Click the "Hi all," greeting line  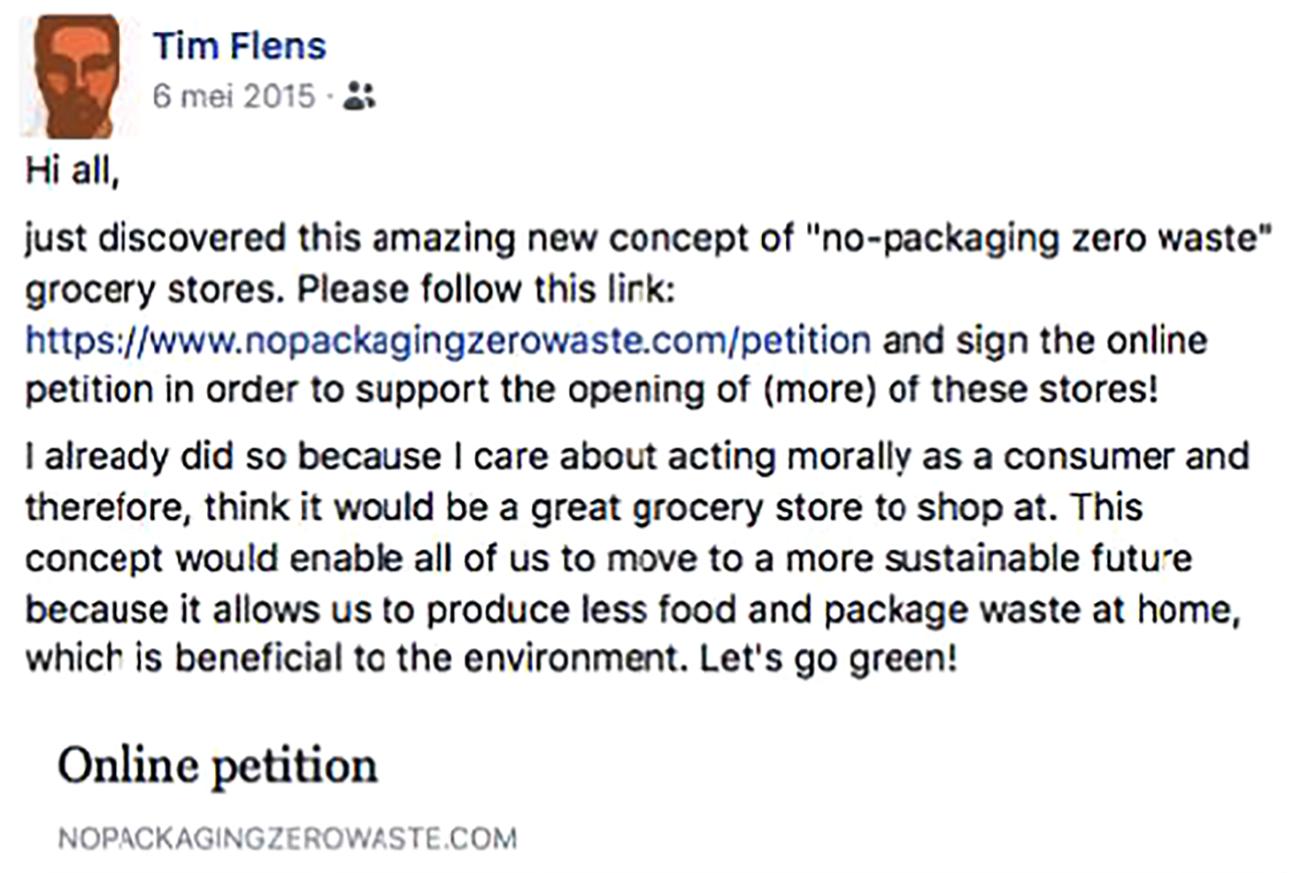click(x=72, y=174)
